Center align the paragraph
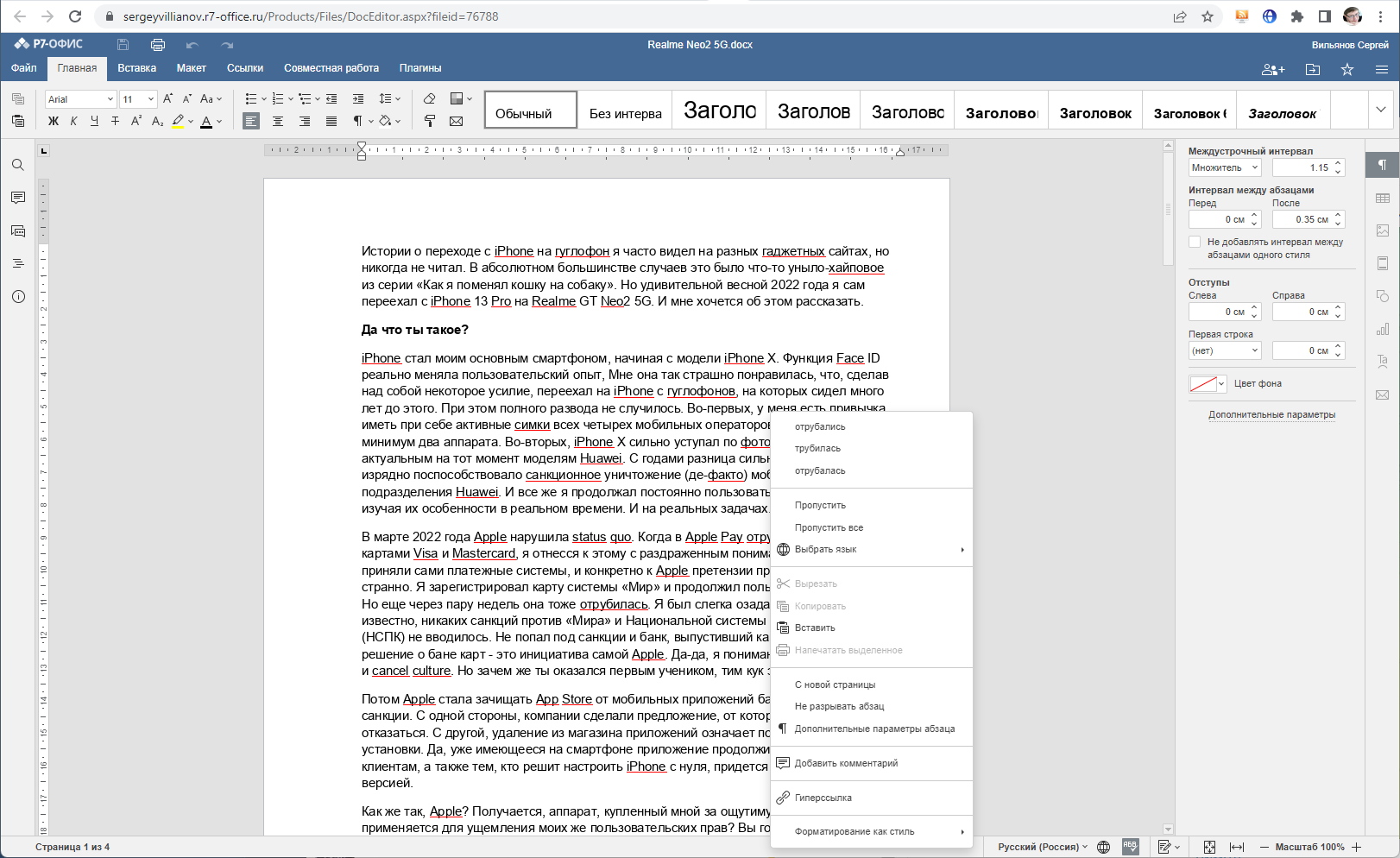The width and height of the screenshot is (1400, 858). coord(278,122)
